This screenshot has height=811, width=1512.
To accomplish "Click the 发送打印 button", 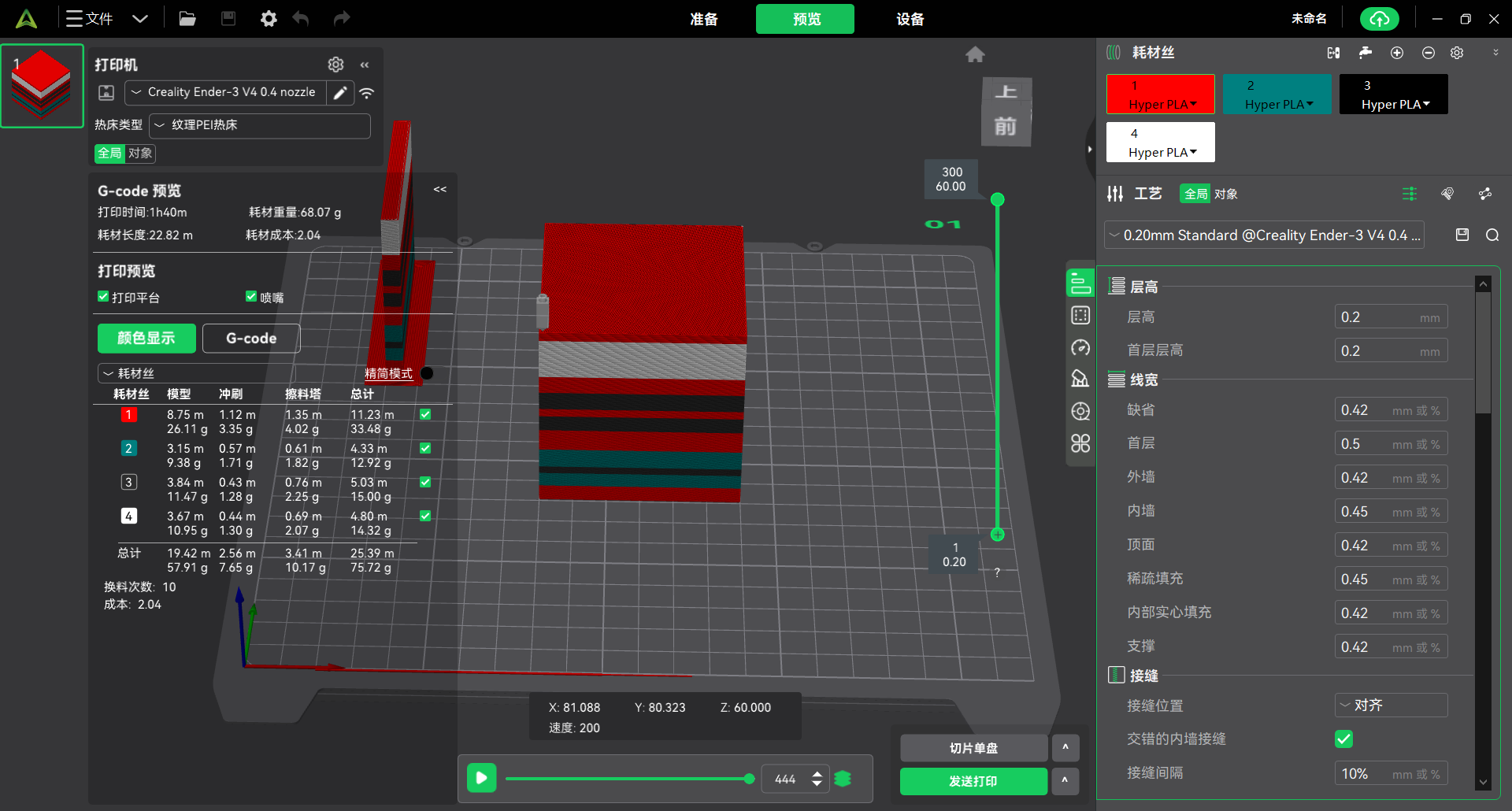I will click(x=973, y=781).
